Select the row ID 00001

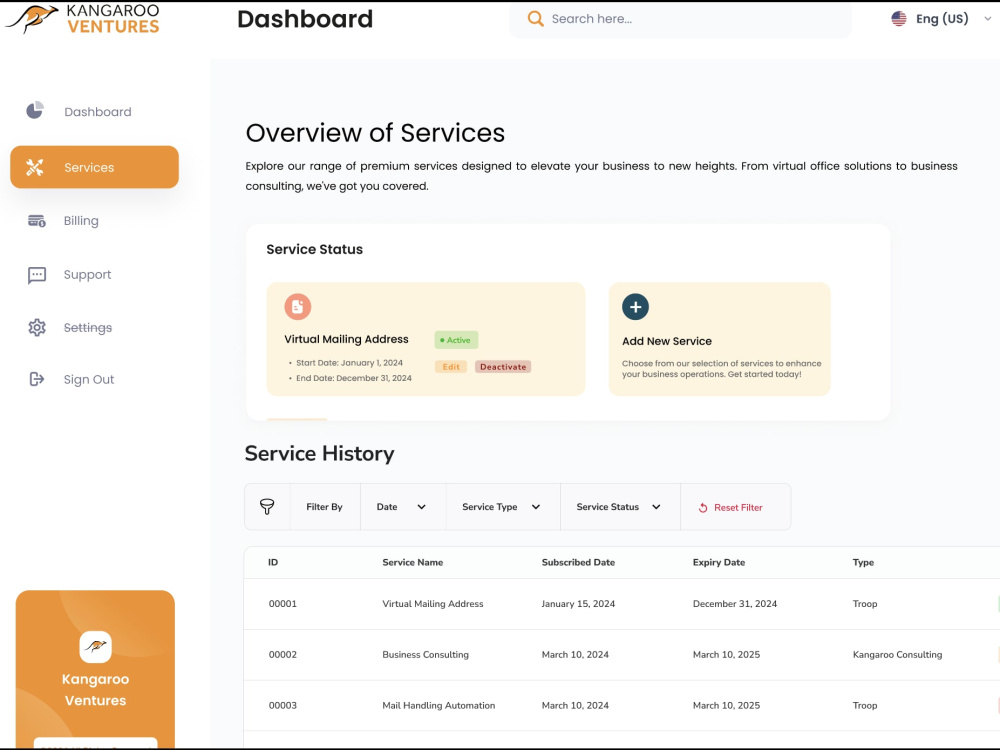[283, 604]
